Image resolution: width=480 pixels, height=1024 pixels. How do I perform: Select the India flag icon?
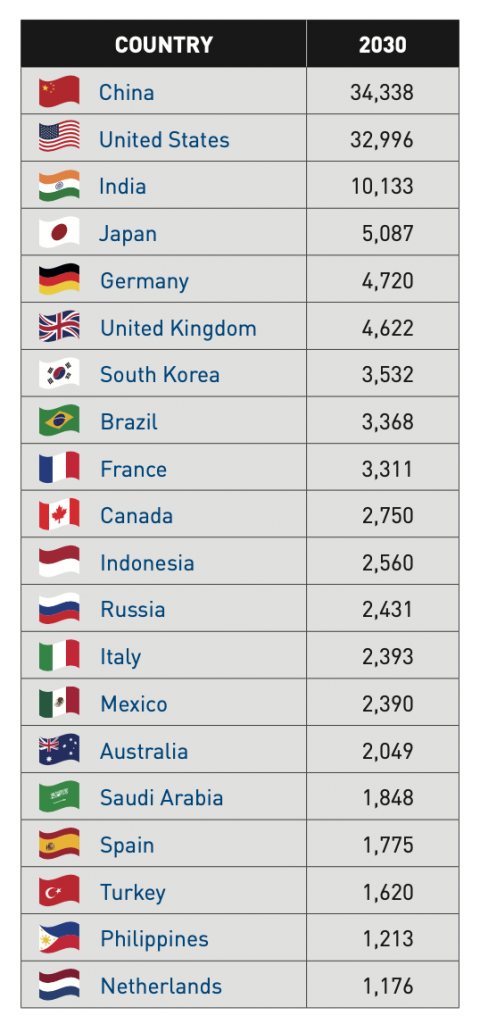coord(59,185)
